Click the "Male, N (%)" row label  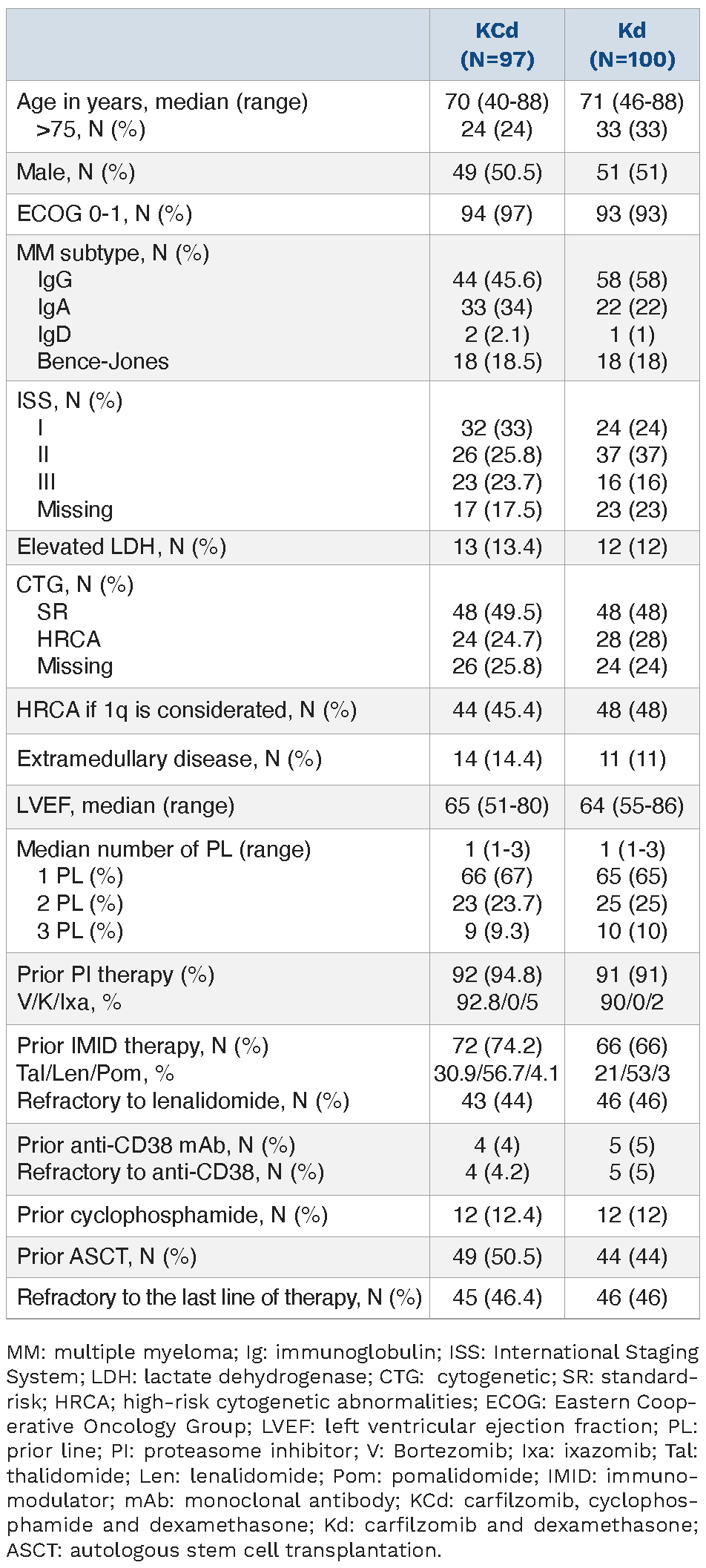pyautogui.click(x=76, y=173)
